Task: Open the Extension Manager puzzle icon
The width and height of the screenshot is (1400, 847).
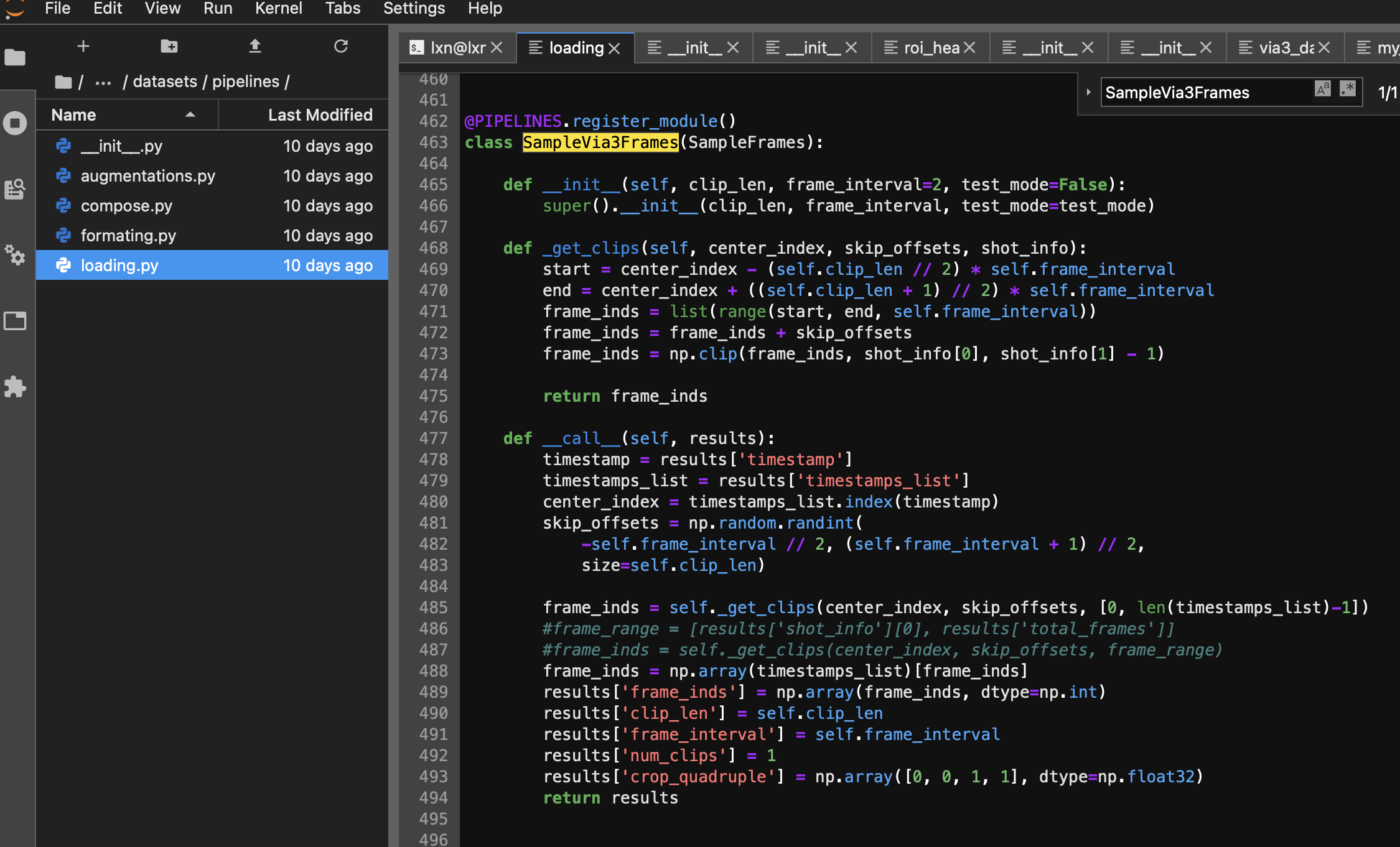Action: click(15, 387)
